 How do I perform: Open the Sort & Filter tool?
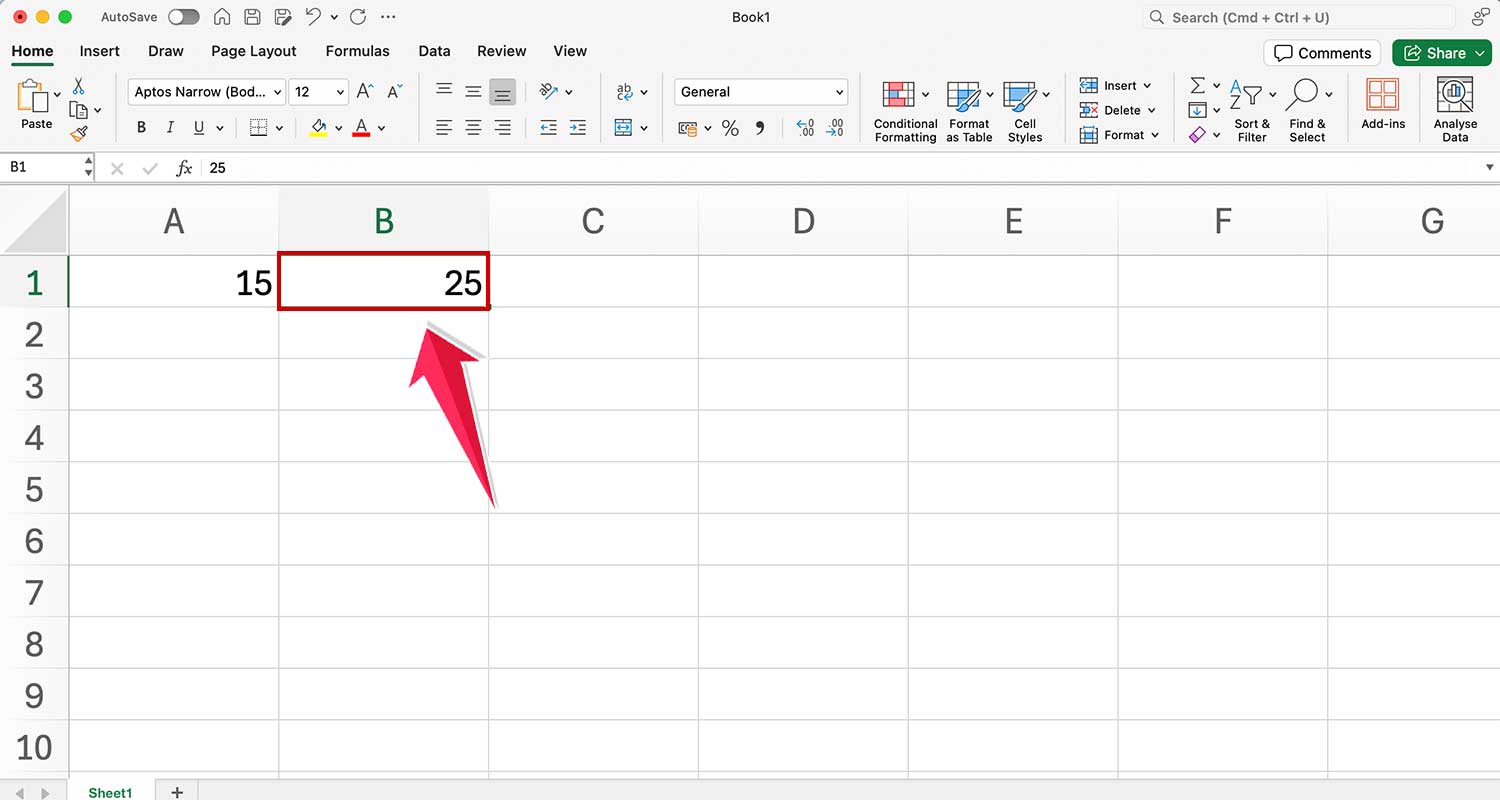(x=1252, y=110)
